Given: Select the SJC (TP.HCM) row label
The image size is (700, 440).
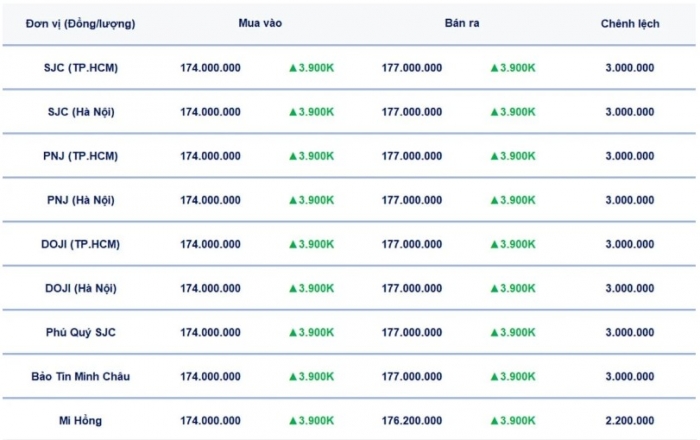Looking at the screenshot, I should (81, 68).
